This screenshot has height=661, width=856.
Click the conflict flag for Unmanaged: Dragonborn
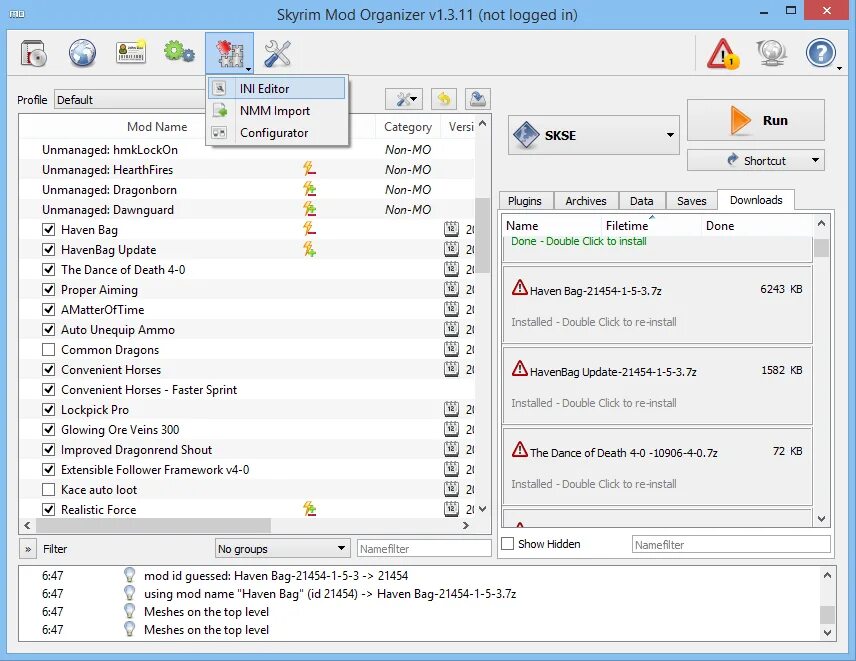(310, 189)
